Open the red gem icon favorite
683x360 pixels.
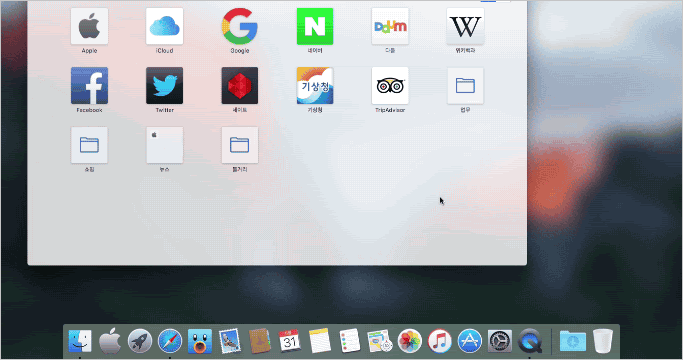[240, 85]
